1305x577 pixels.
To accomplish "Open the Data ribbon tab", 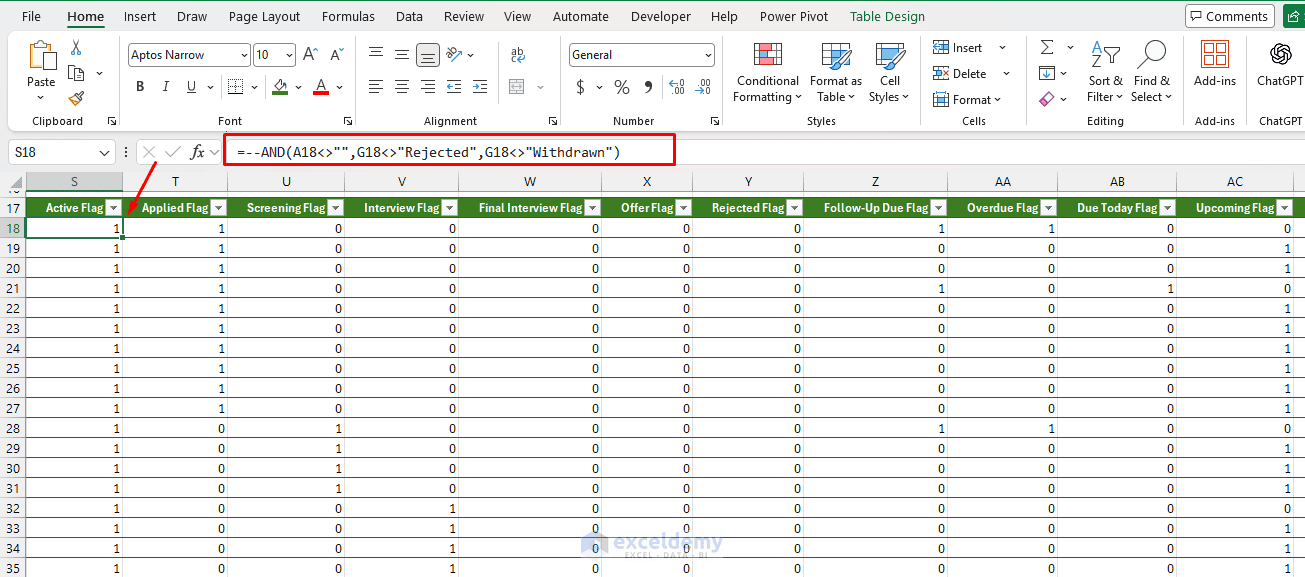I will tap(409, 16).
